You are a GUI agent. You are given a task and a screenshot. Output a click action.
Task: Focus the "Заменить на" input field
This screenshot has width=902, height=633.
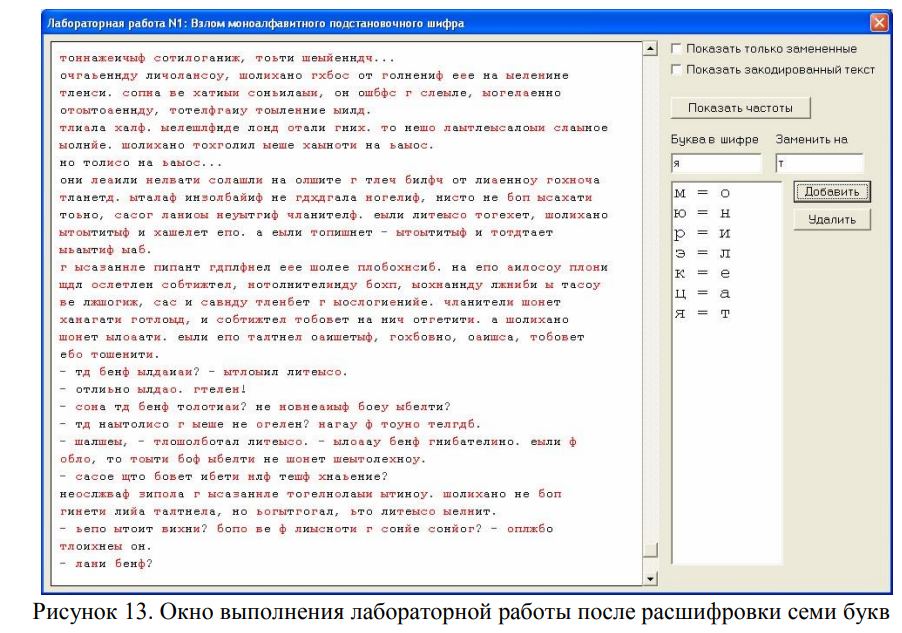click(x=817, y=163)
